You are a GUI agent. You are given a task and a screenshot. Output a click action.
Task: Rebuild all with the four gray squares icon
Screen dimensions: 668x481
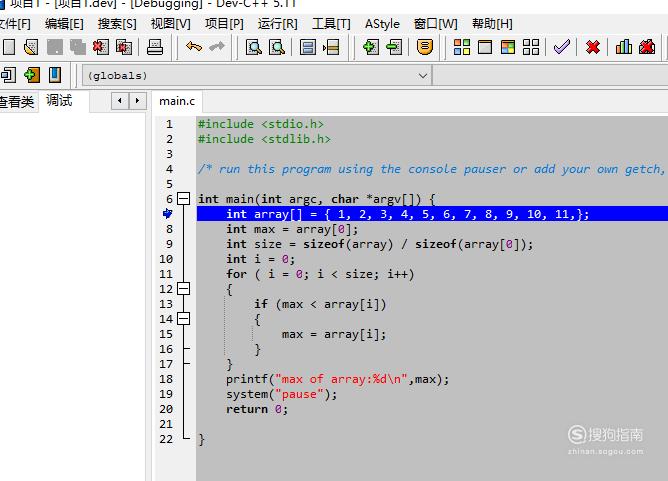(x=531, y=47)
